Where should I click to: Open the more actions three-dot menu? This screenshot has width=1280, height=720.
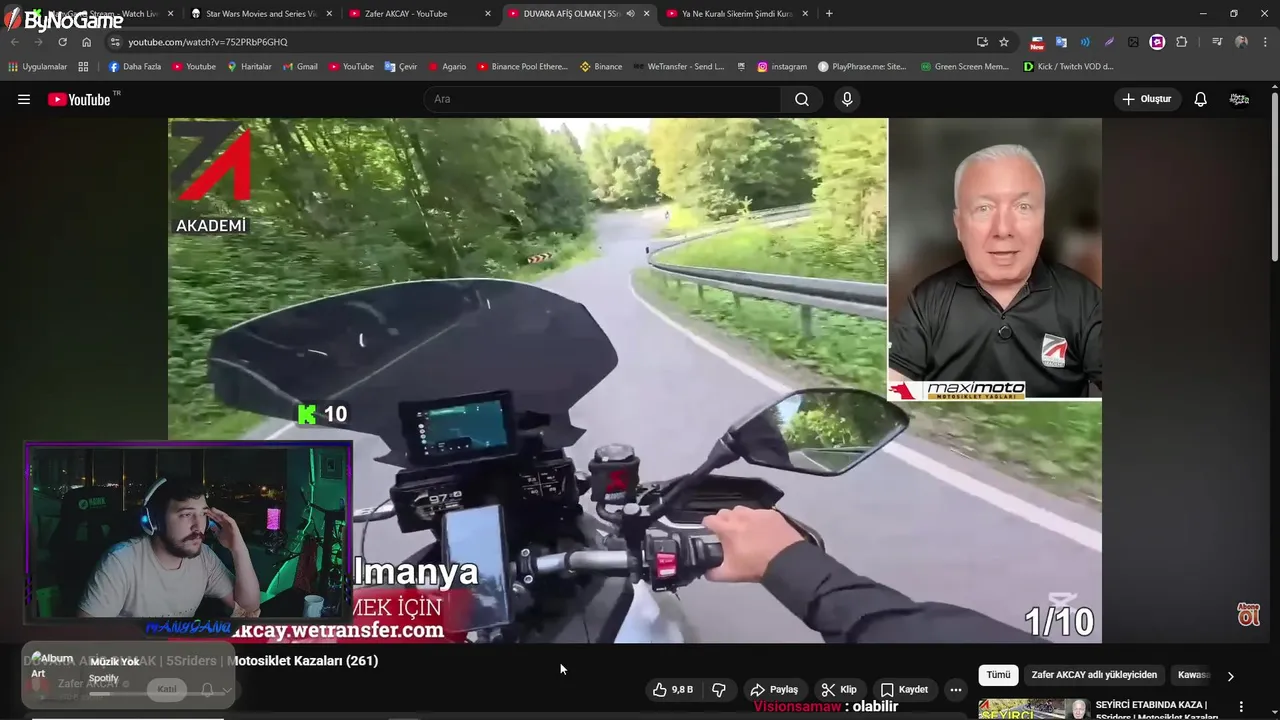tap(956, 690)
